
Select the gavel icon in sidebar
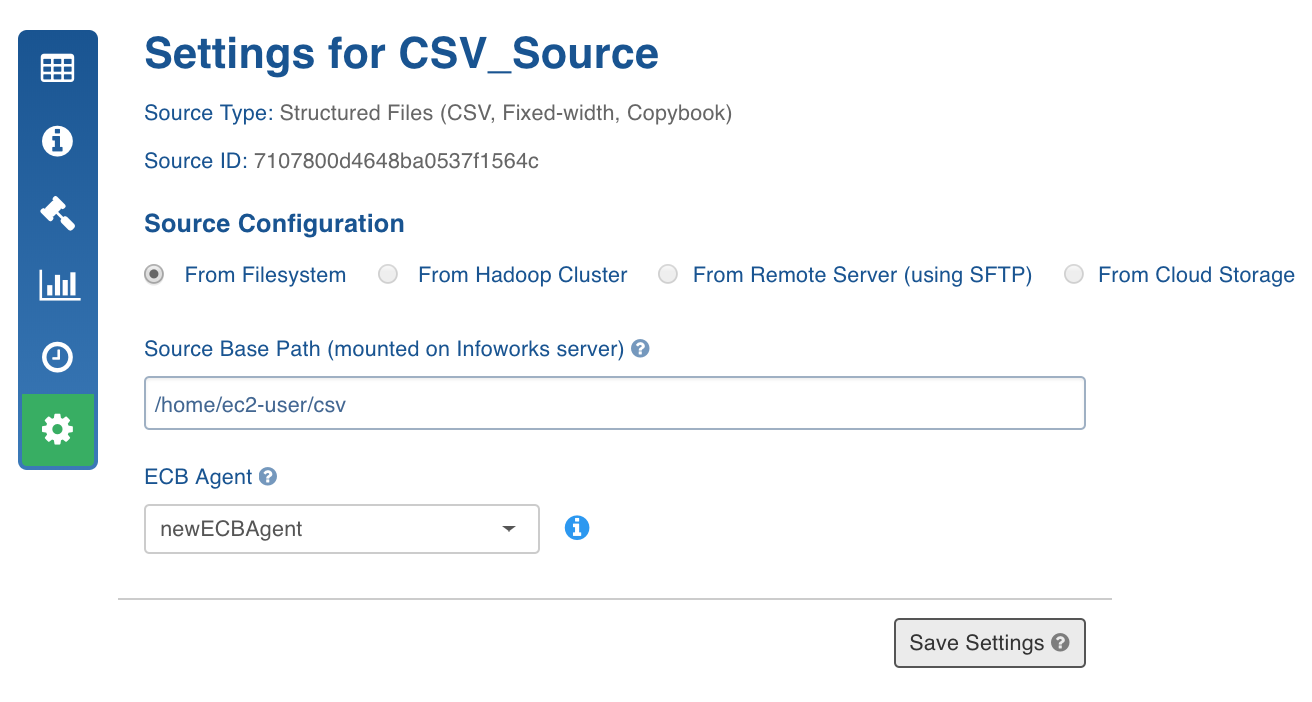tap(57, 213)
